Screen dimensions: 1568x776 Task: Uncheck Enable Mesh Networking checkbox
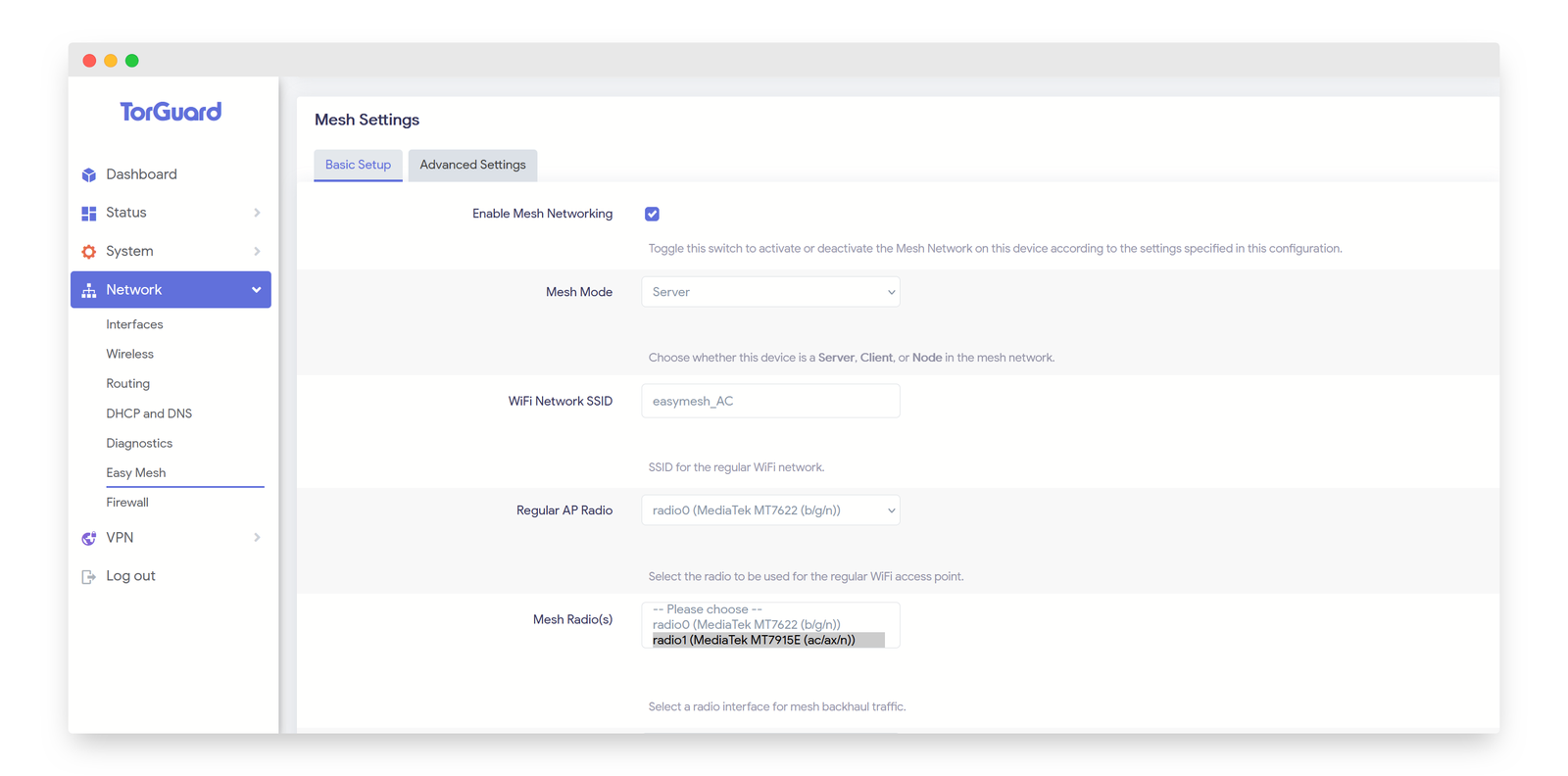click(x=652, y=214)
